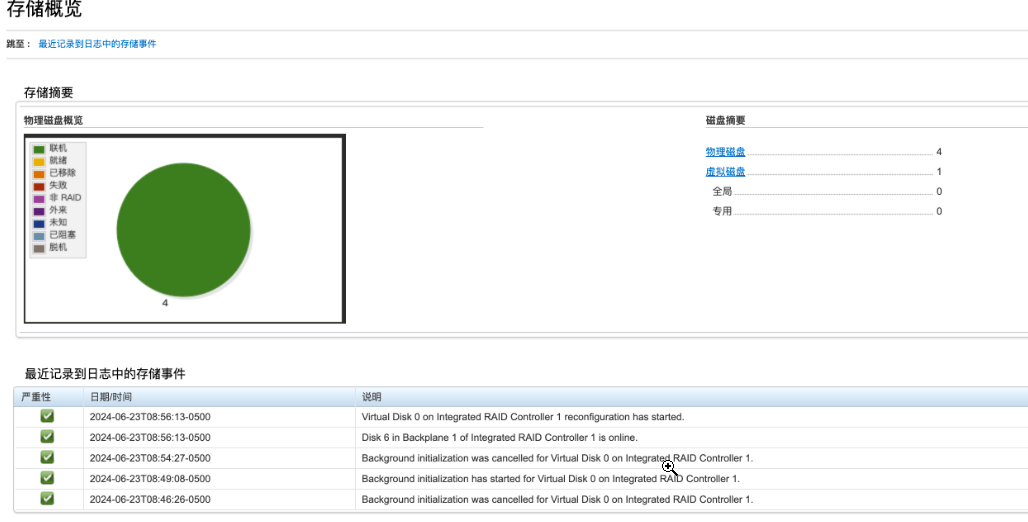Screen dimensions: 1028x522
Task: Click the pie chart label 4
Action: (x=165, y=304)
